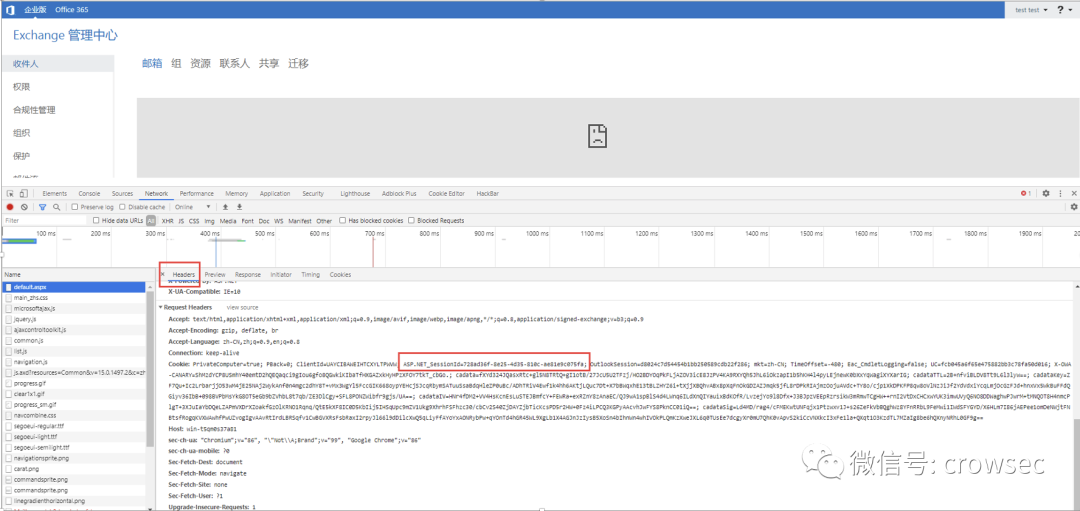Select the Headers tab

point(184,275)
